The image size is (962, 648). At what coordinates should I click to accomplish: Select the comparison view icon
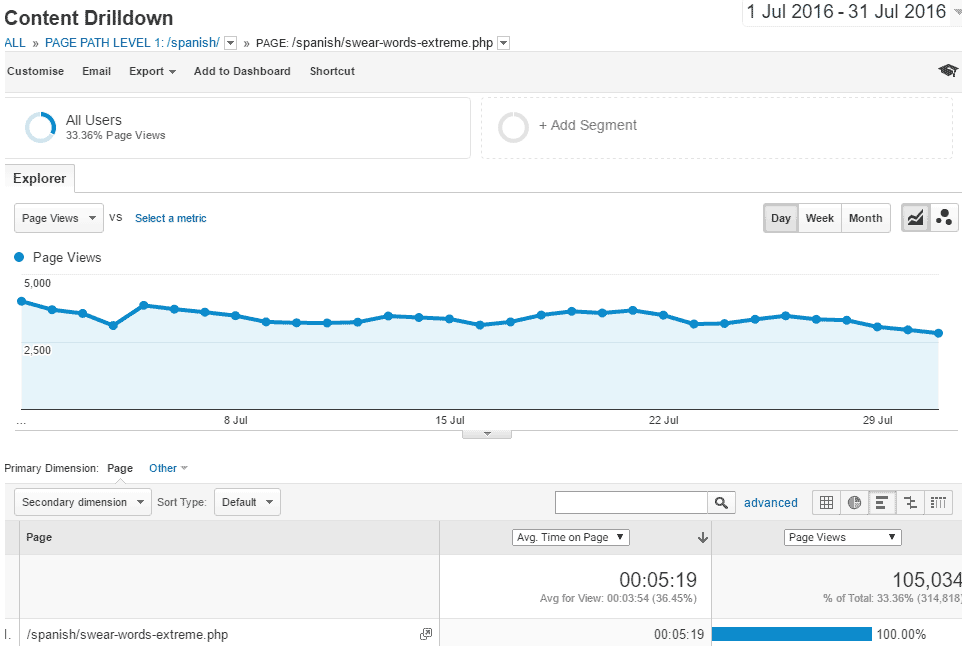tap(910, 502)
